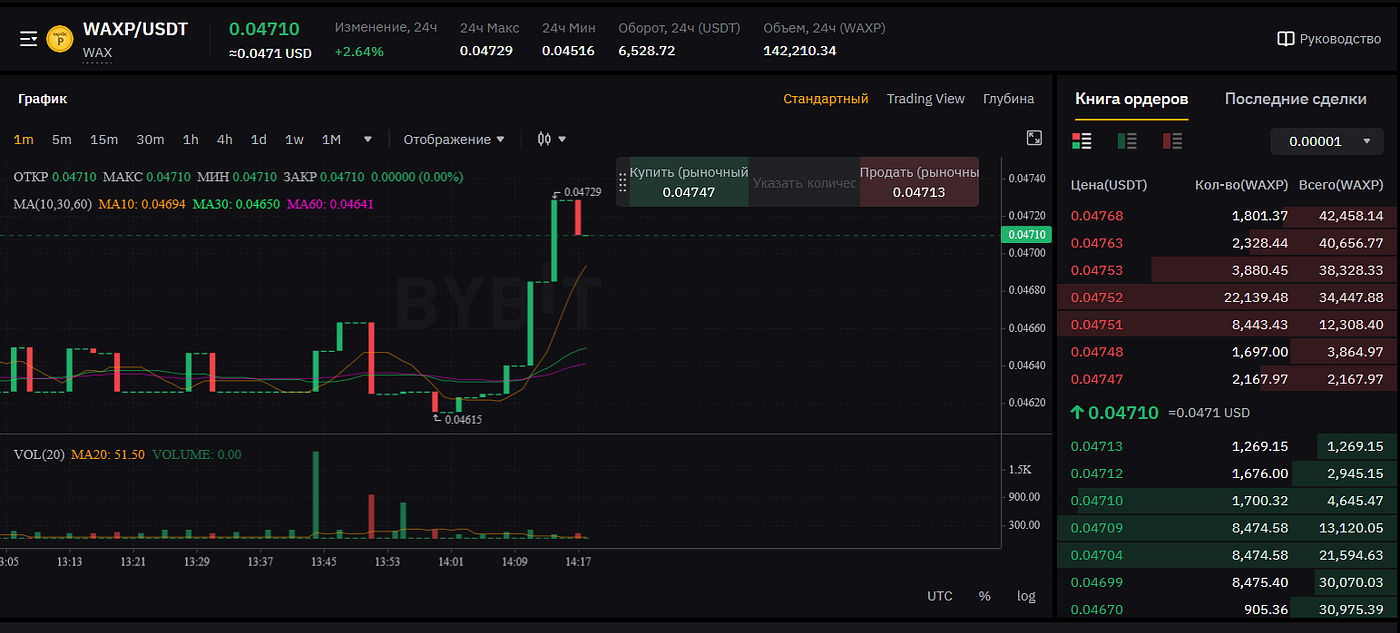Select the combined buy/sell order book view

[1081, 141]
